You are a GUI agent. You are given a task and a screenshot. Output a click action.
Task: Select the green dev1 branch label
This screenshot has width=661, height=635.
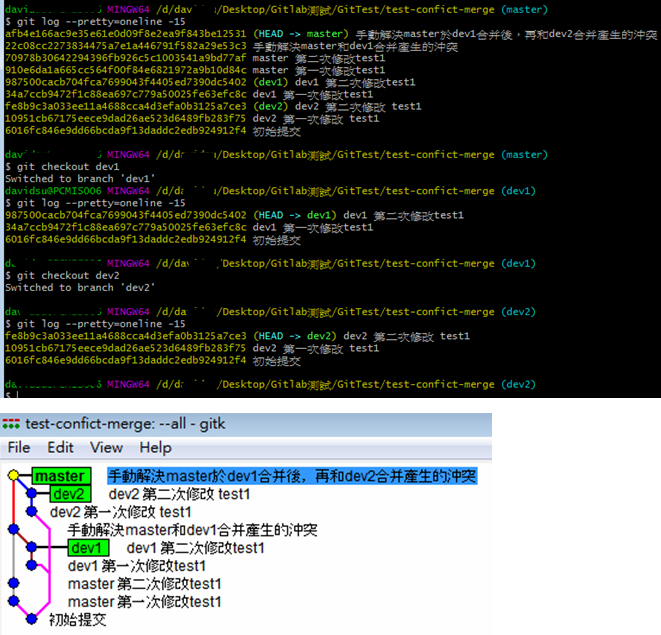pos(87,548)
